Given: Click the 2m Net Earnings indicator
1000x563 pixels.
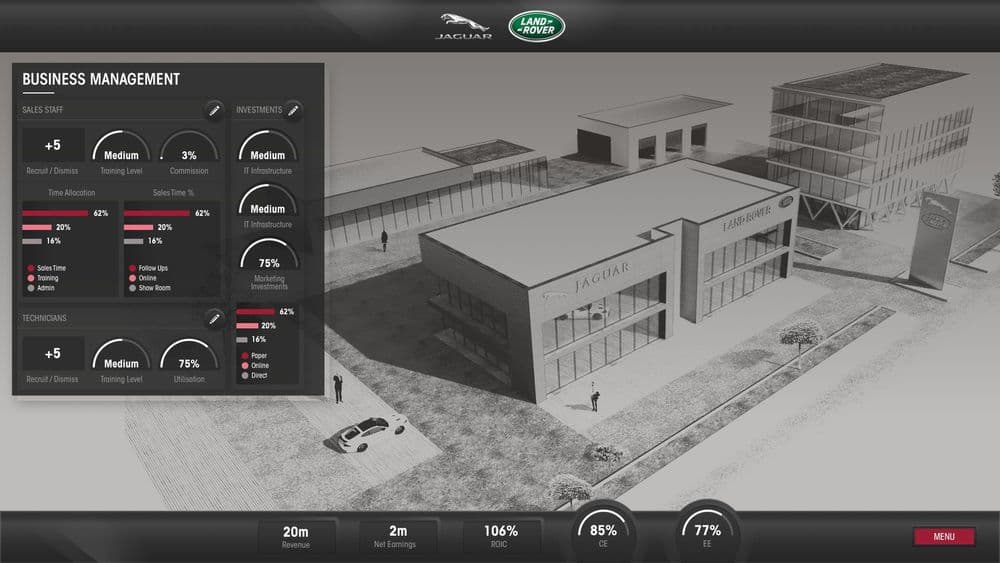Looking at the screenshot, I should point(398,536).
